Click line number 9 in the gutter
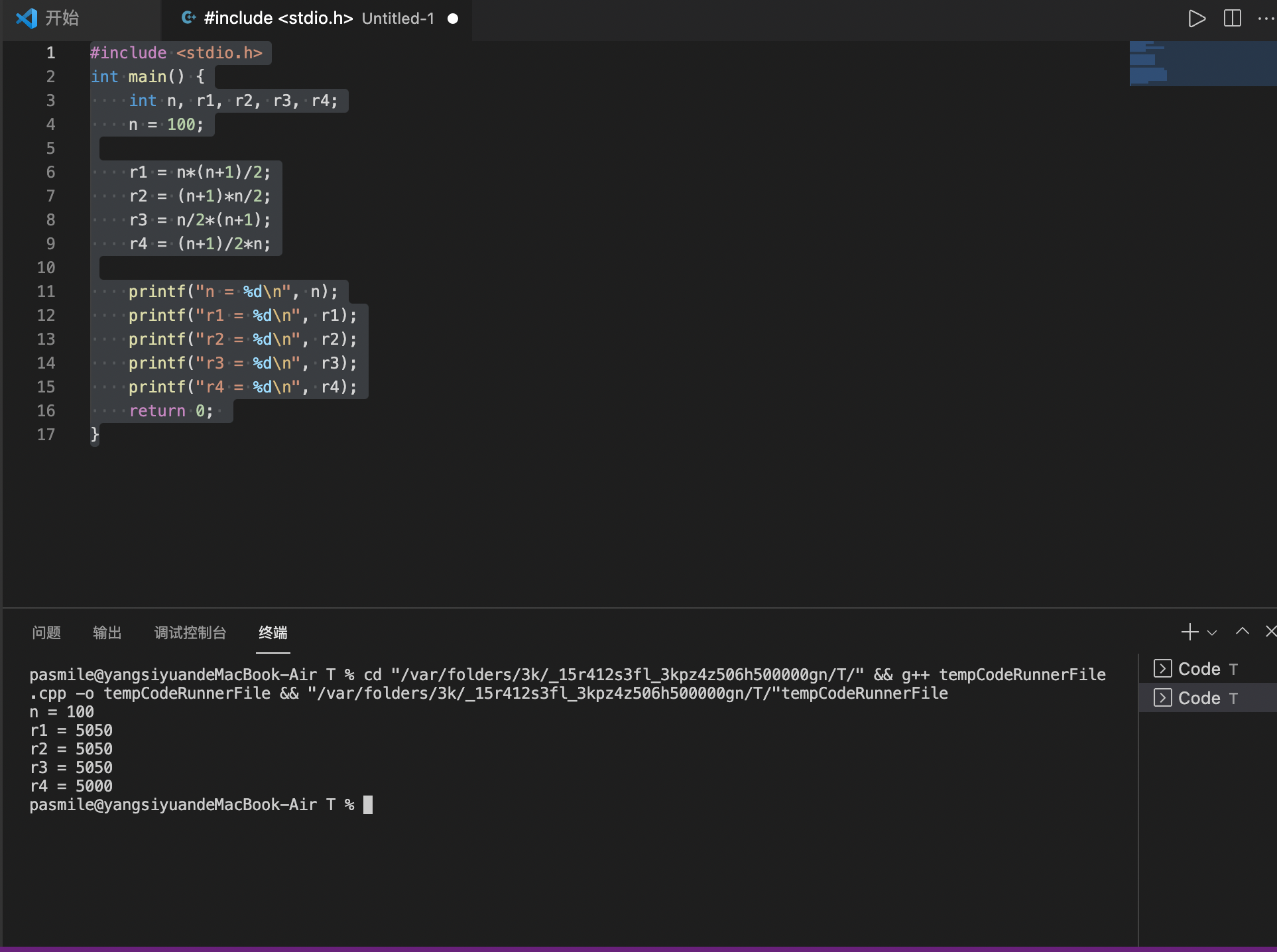 click(x=50, y=243)
